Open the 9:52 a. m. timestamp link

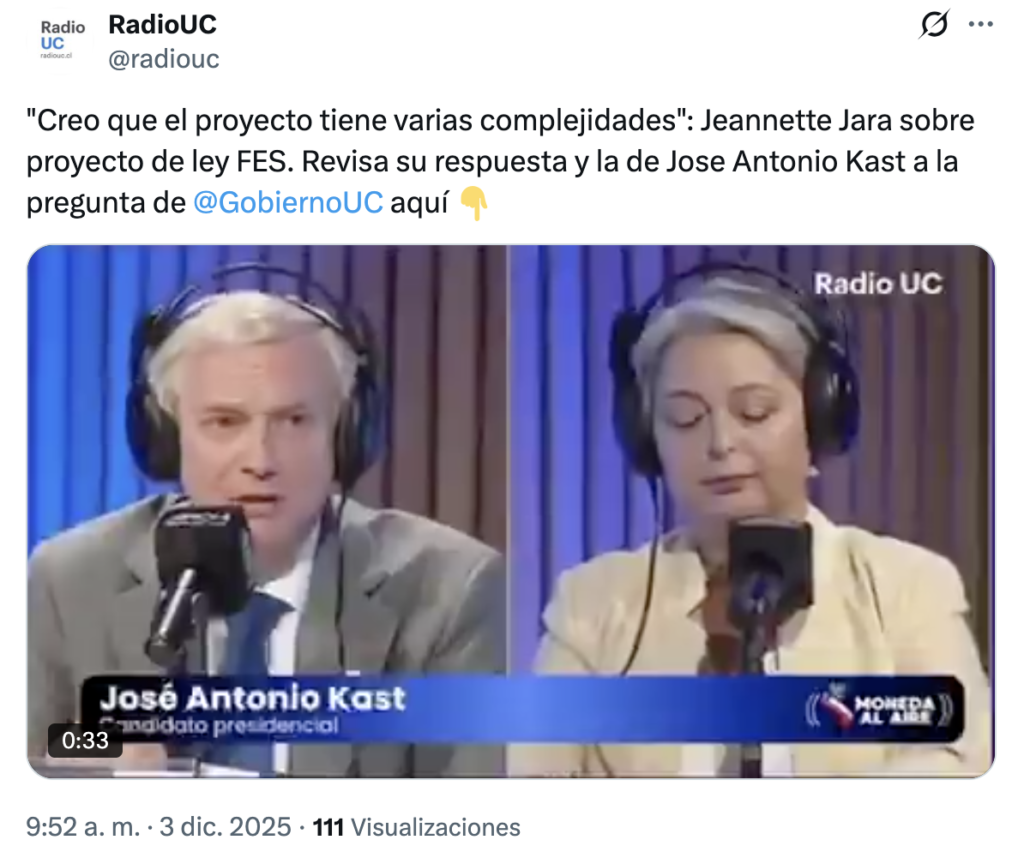pyautogui.click(x=83, y=827)
